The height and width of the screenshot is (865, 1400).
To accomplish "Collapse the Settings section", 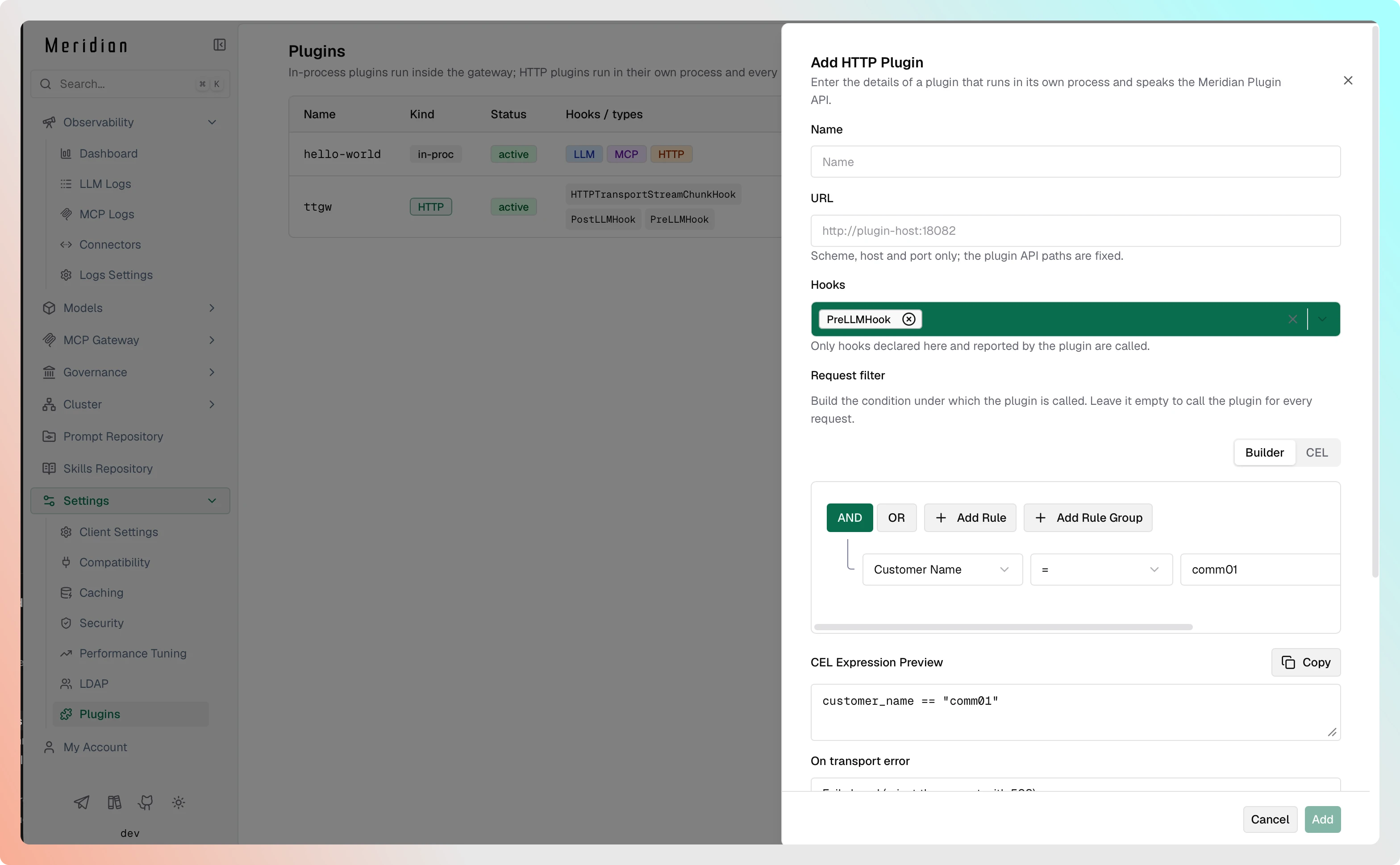I will 212,501.
